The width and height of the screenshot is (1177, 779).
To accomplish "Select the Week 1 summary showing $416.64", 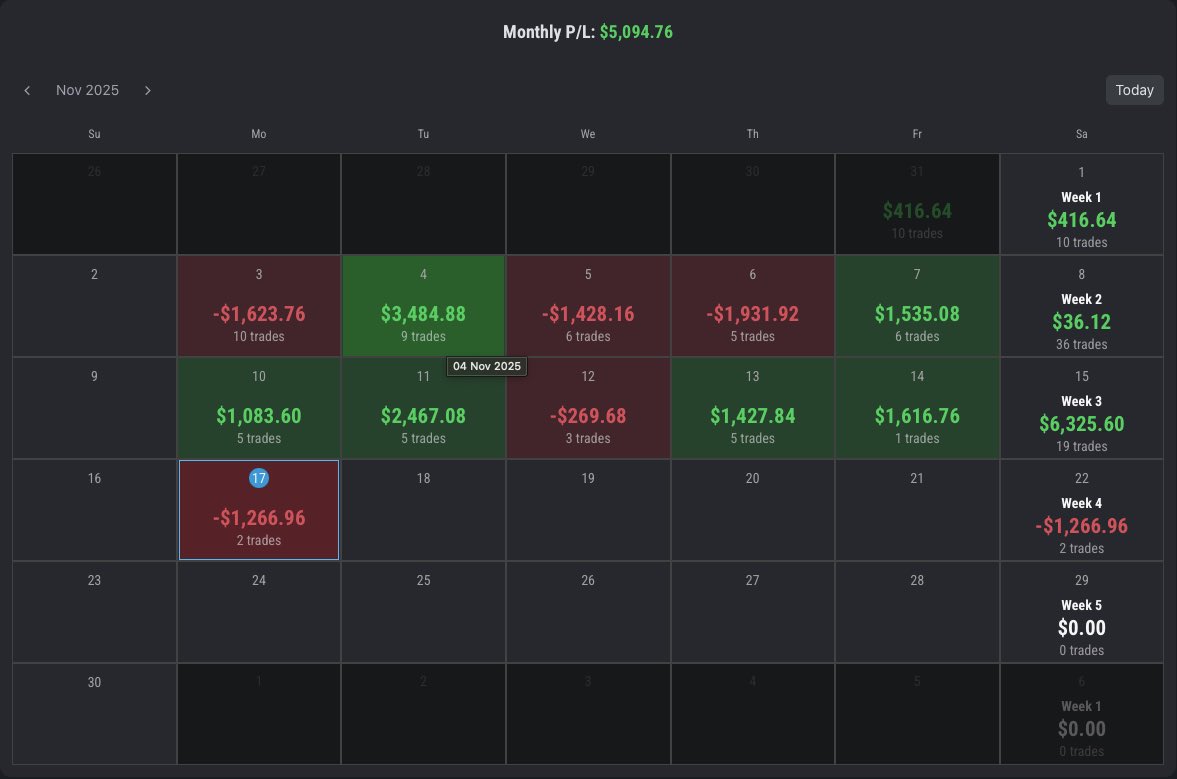I will click(1081, 205).
